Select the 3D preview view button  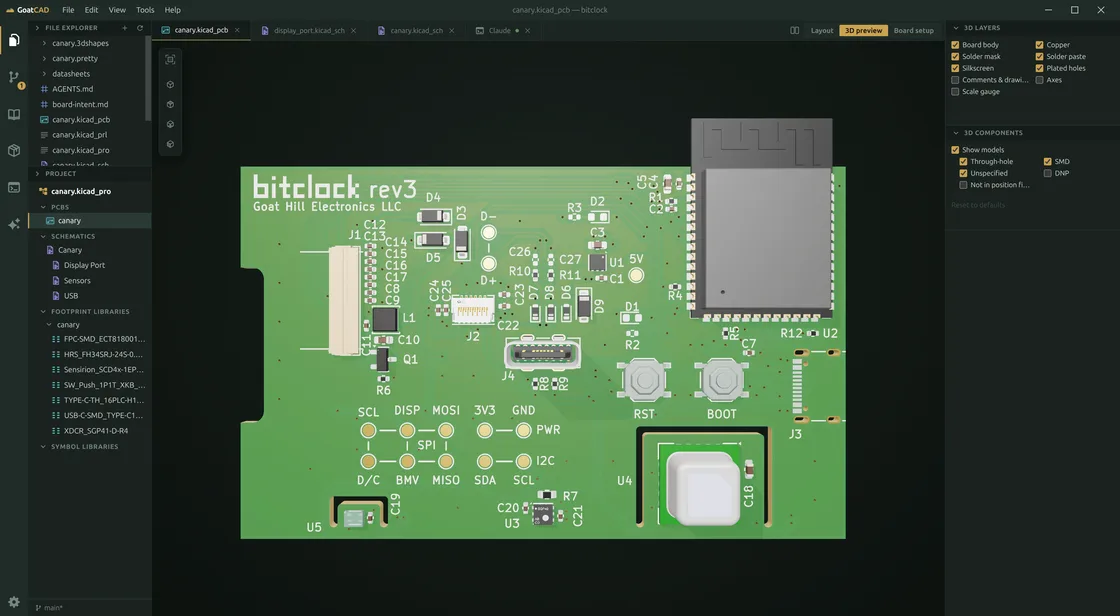tap(864, 31)
